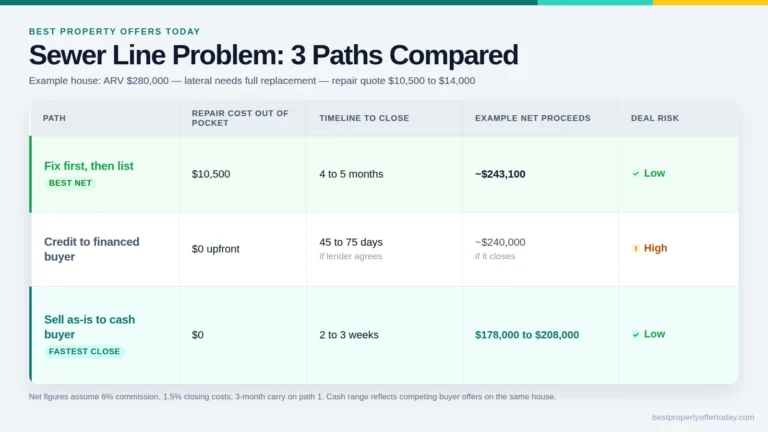This screenshot has width=768, height=432.
Task: Click the orange warning icon beside High
Action: coord(636,248)
